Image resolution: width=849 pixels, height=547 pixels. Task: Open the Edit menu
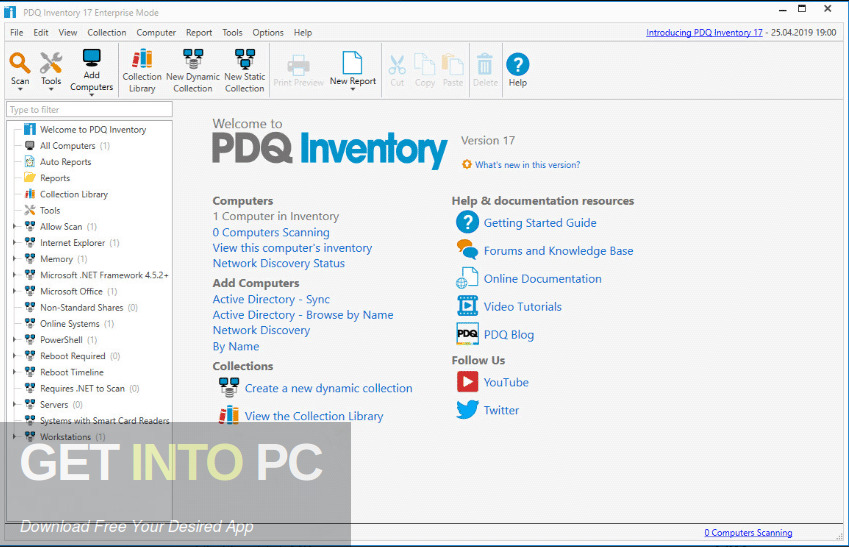(x=41, y=32)
